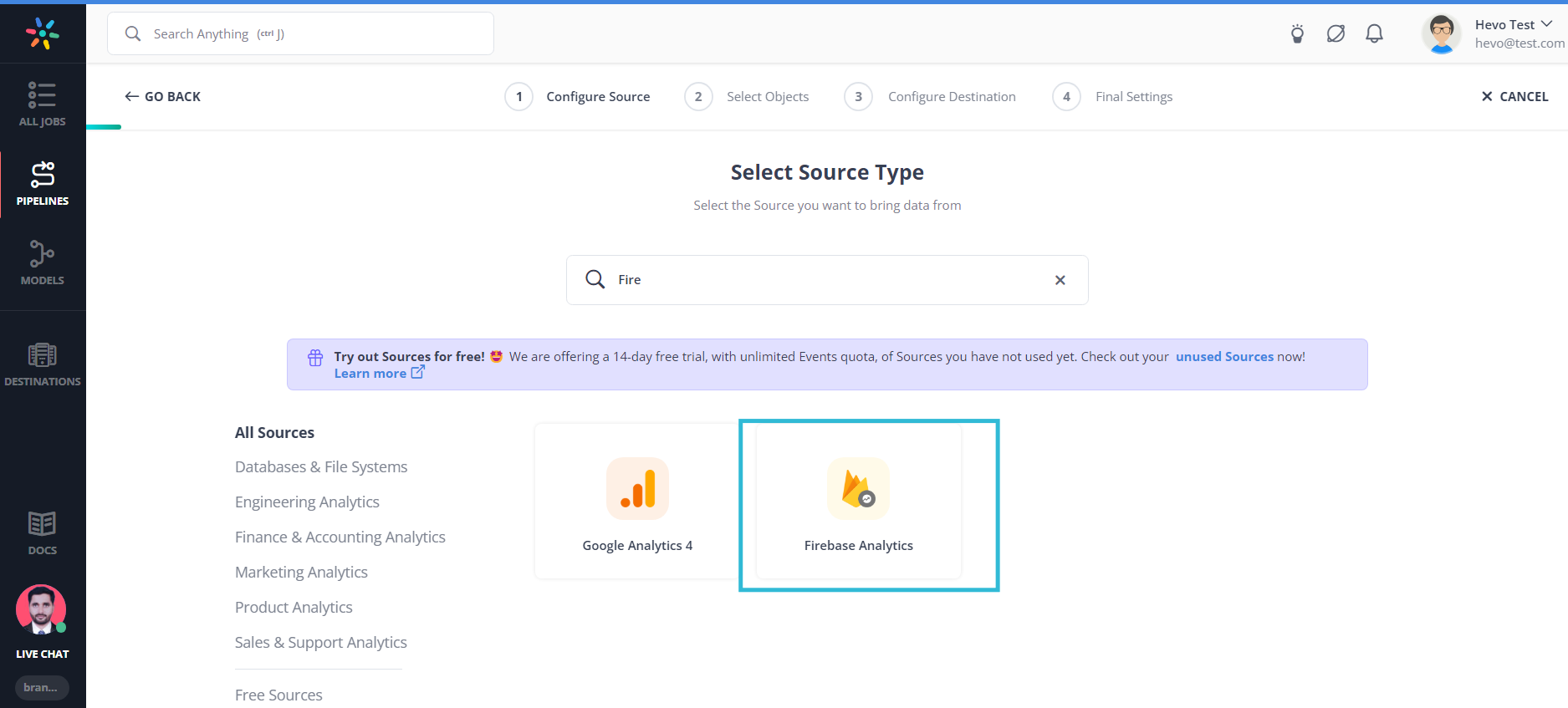Viewport: 1568px width, 708px height.
Task: Click Select Source Type heading
Action: pos(827,172)
